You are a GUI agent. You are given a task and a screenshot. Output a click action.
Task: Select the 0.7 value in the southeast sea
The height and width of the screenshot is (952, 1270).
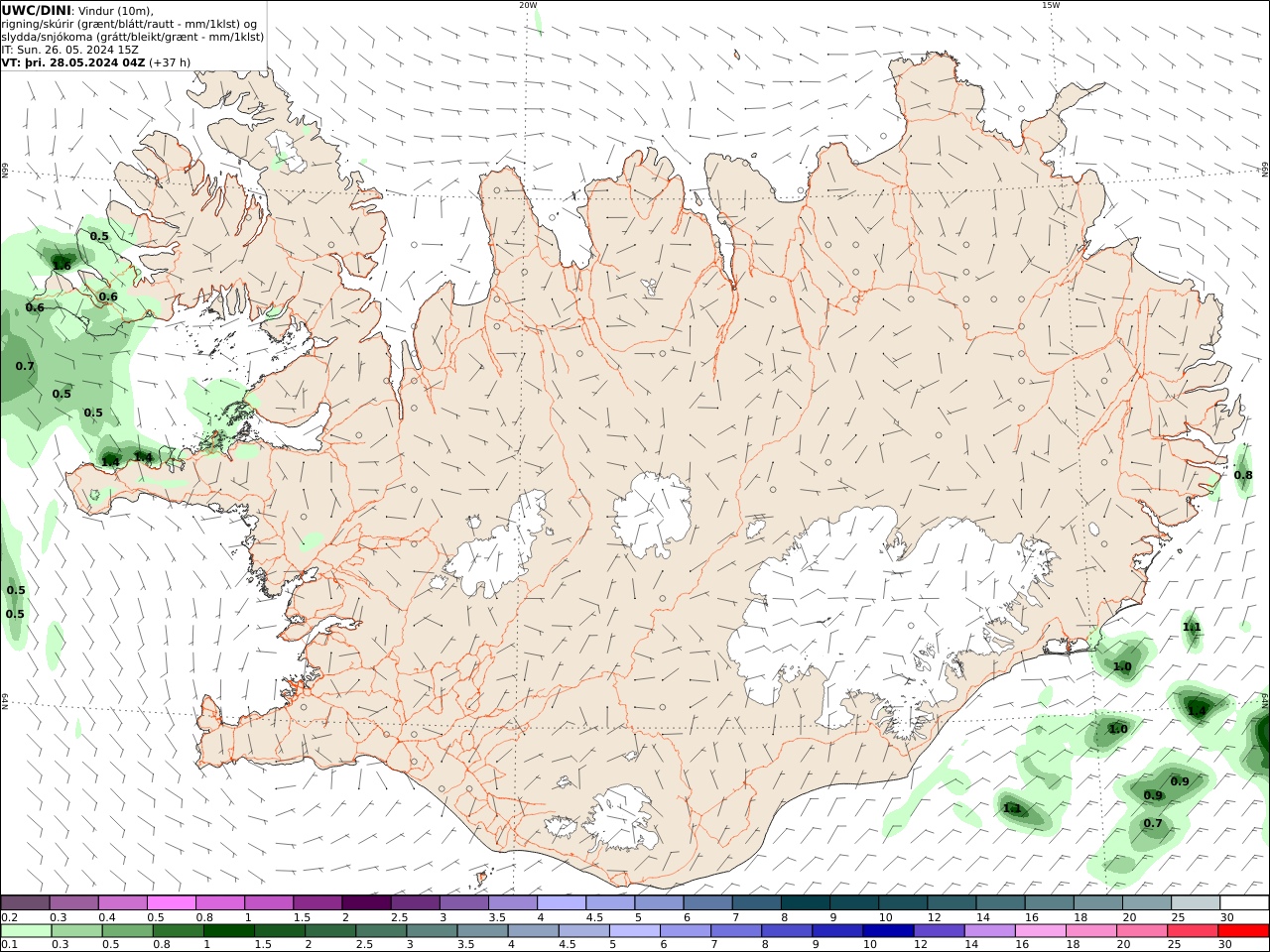tap(1153, 824)
